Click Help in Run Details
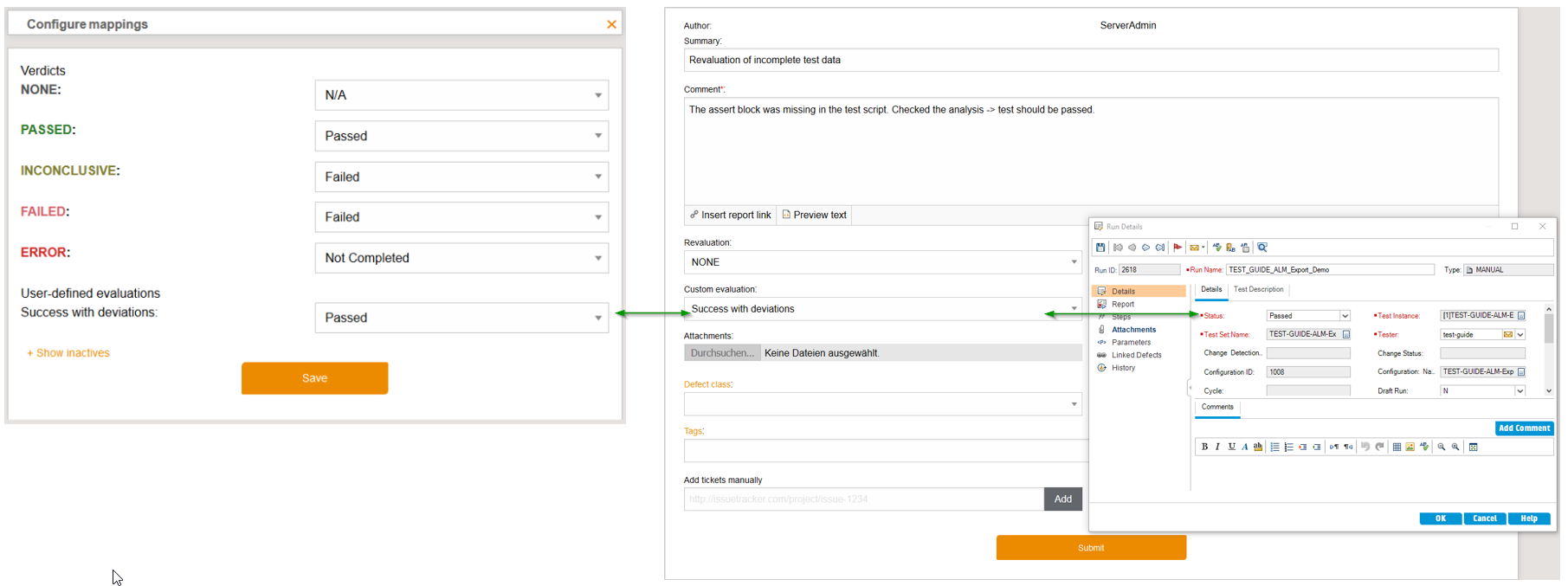 [x=1529, y=518]
